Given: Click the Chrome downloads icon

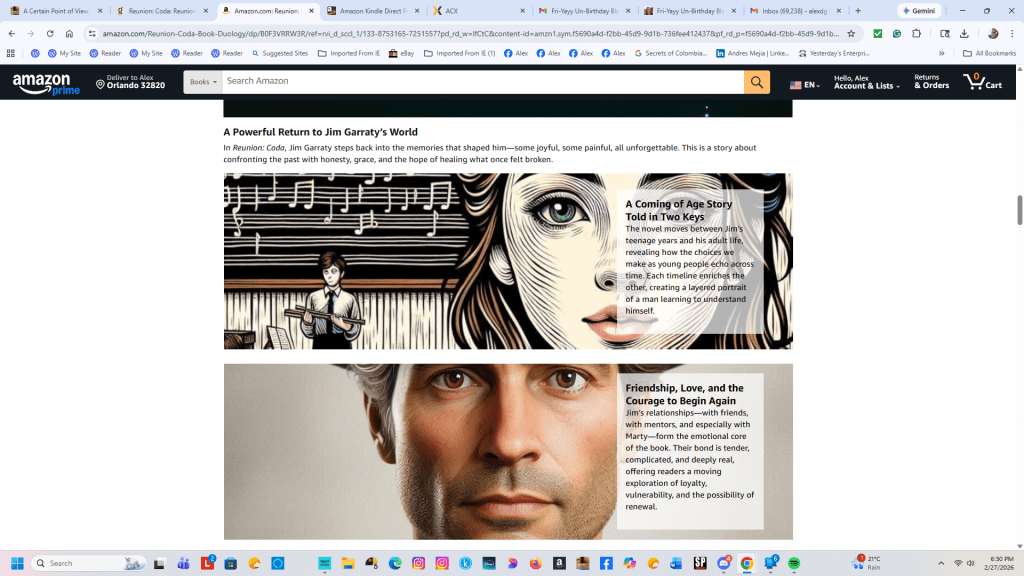Looking at the screenshot, I should pos(964,33).
